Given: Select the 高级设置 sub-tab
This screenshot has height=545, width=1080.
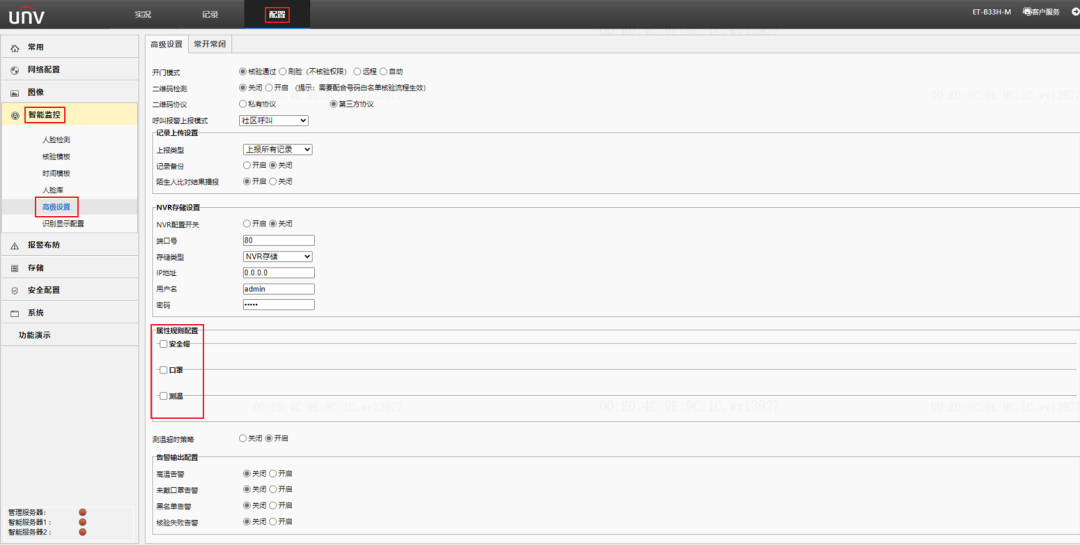Looking at the screenshot, I should pyautogui.click(x=167, y=44).
